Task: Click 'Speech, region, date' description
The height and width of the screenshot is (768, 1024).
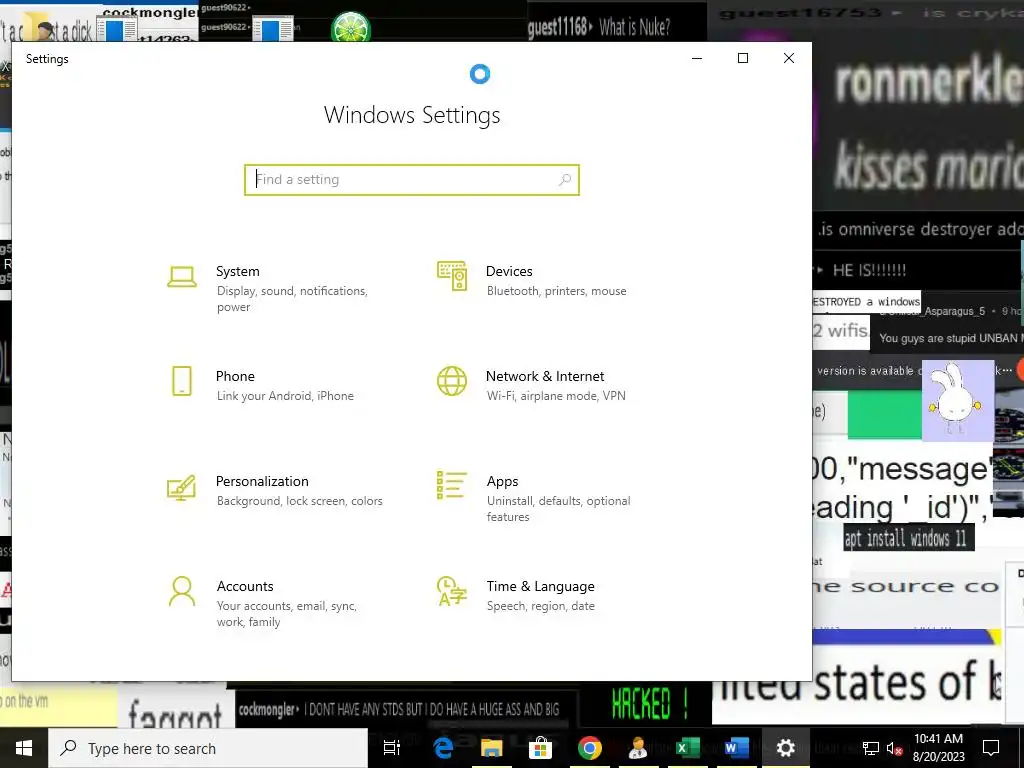Action: tap(541, 606)
